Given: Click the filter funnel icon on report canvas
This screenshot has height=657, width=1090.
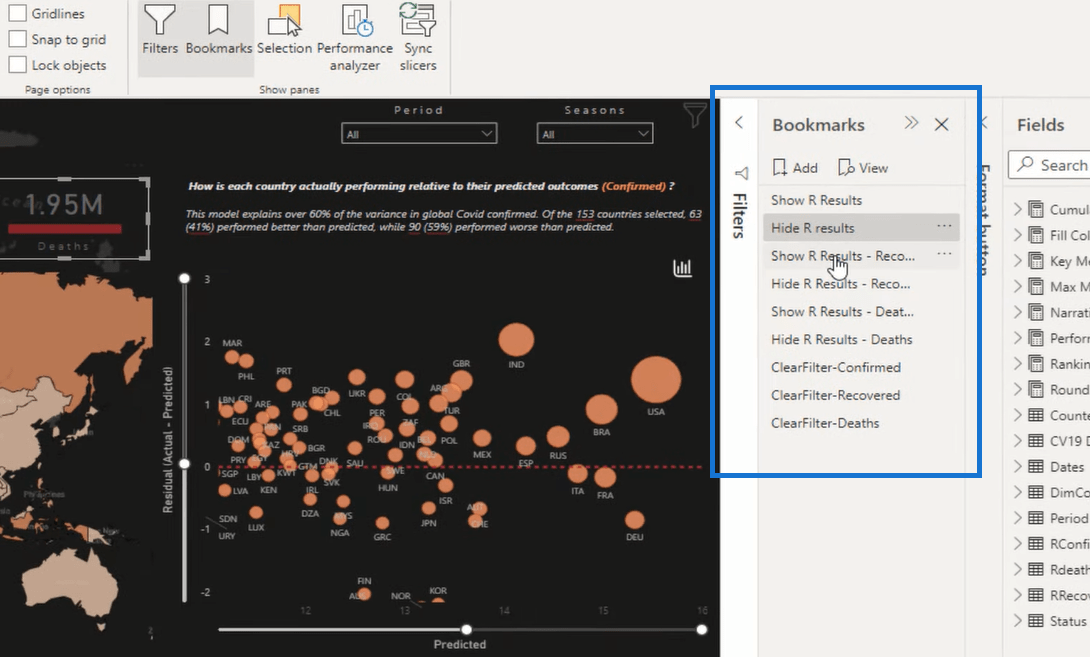Looking at the screenshot, I should pos(694,115).
